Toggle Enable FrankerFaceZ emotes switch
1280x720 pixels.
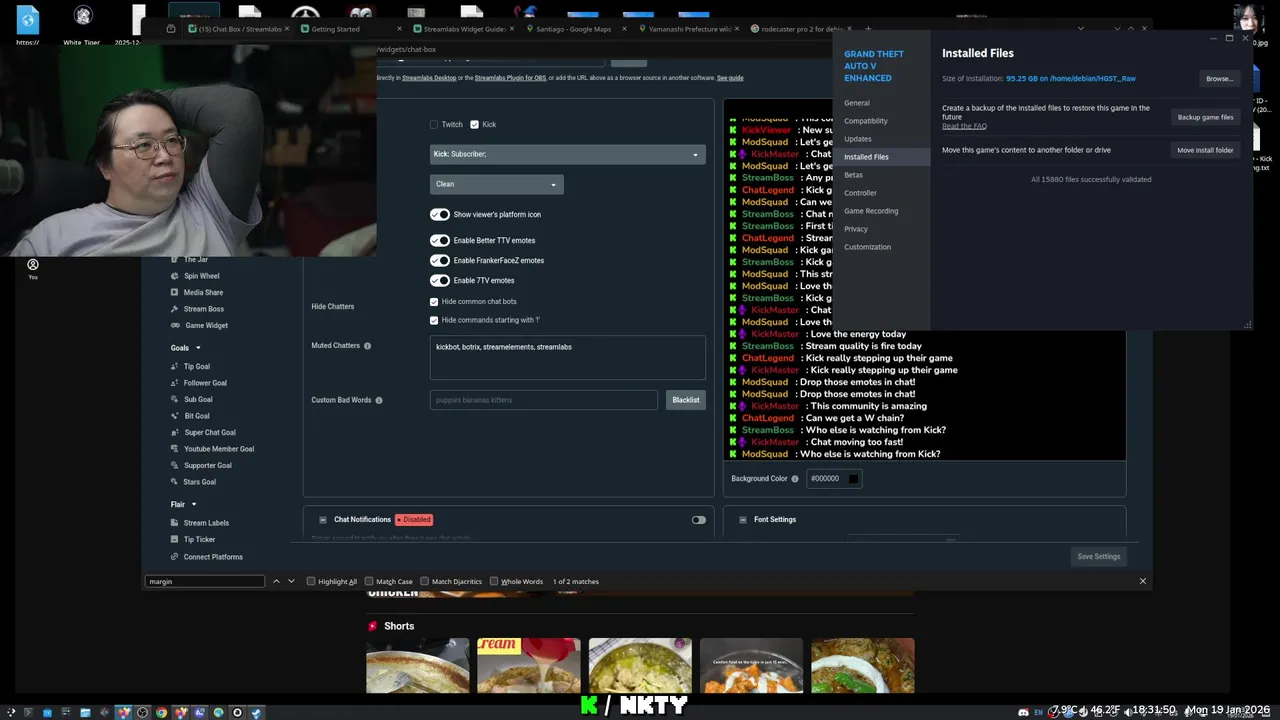[440, 261]
